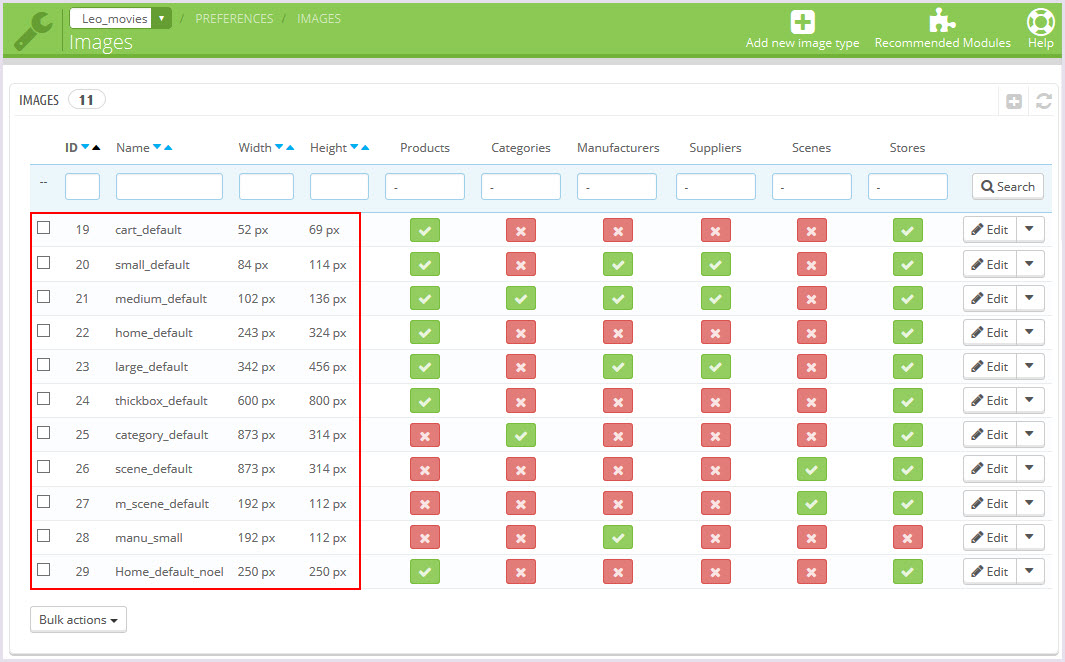Refresh the images list
The image size is (1065, 662).
pyautogui.click(x=1044, y=101)
